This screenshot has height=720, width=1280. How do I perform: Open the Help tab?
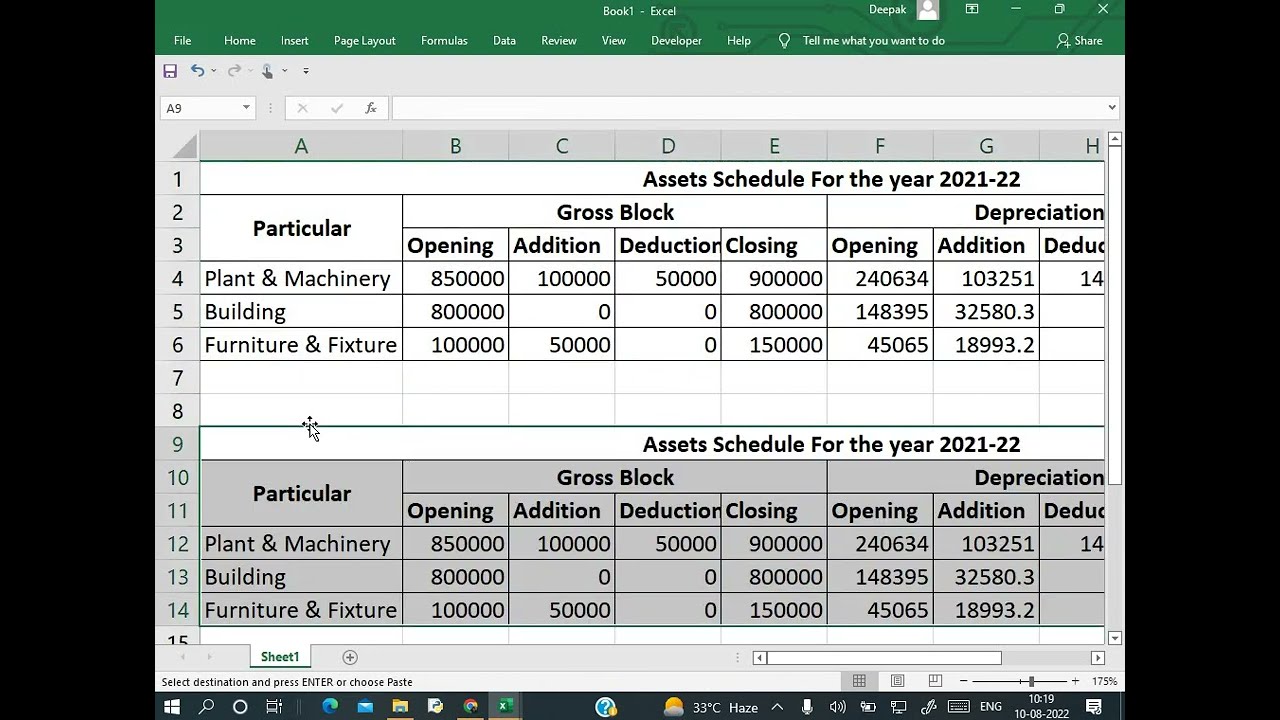tap(739, 41)
